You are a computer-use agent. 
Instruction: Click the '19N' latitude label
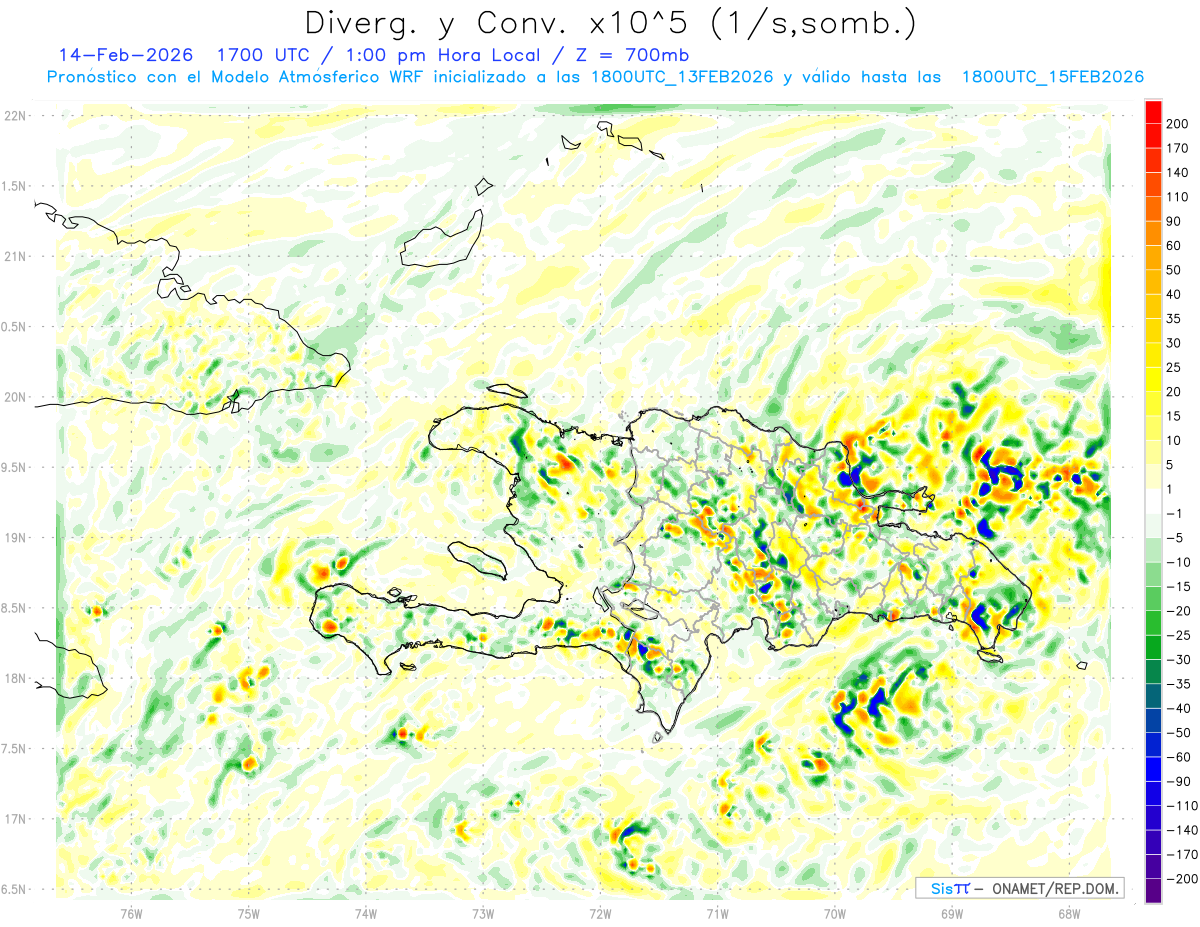[15, 537]
